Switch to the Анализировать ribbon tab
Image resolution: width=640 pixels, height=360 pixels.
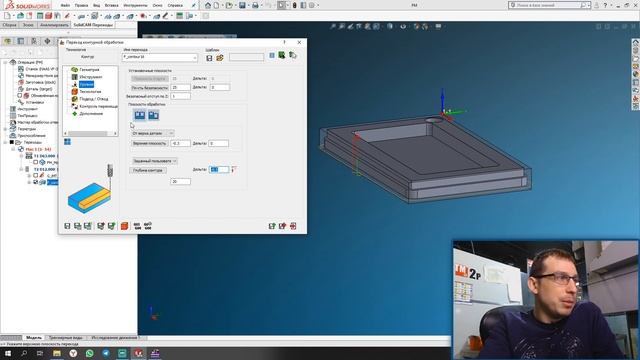pyautogui.click(x=54, y=25)
